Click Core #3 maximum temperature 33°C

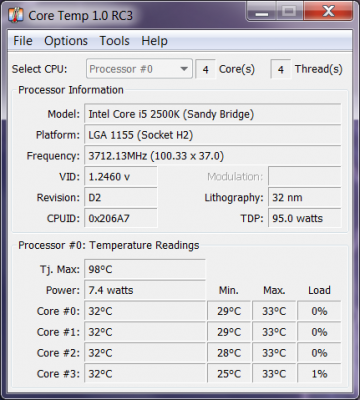274,373
